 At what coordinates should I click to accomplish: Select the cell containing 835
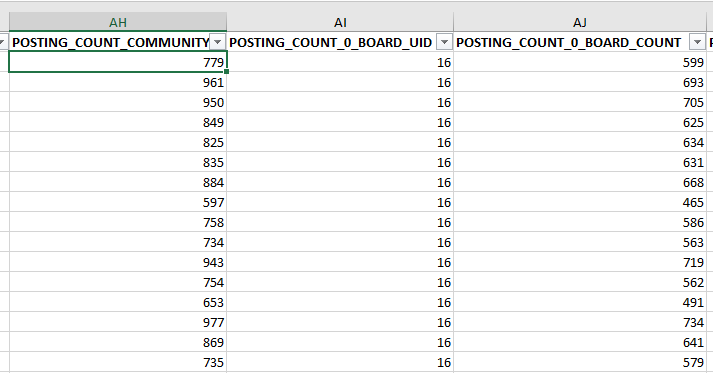[118, 162]
